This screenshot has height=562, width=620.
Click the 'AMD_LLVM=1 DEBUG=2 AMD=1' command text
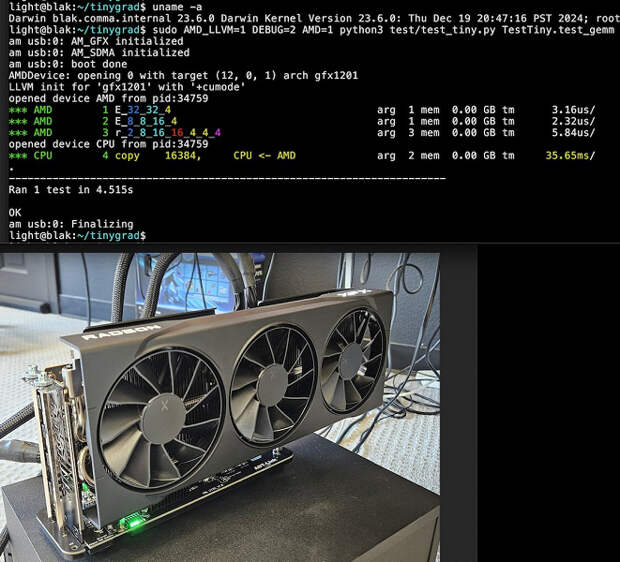258,30
